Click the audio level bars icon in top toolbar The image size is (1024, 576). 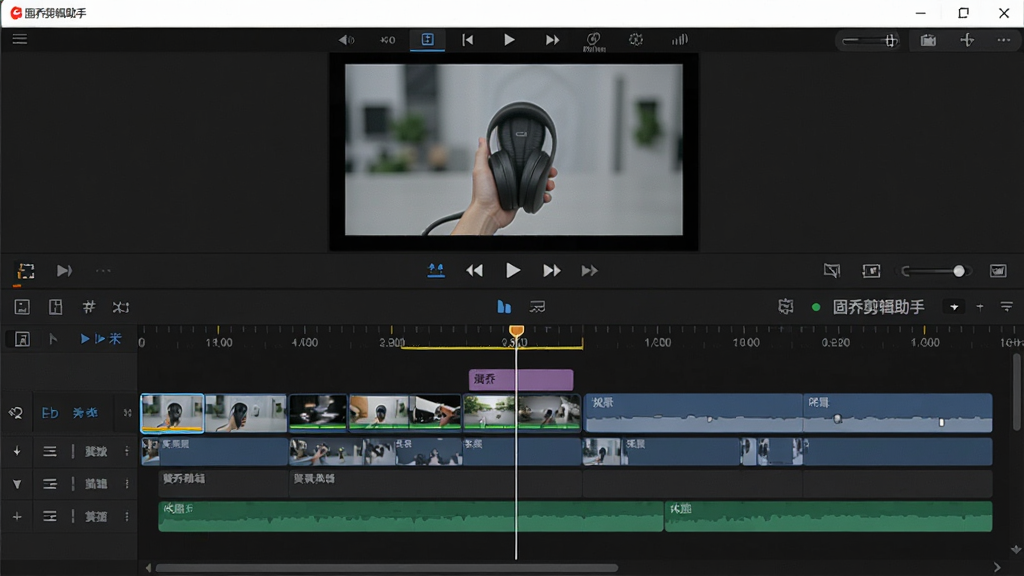[679, 40]
